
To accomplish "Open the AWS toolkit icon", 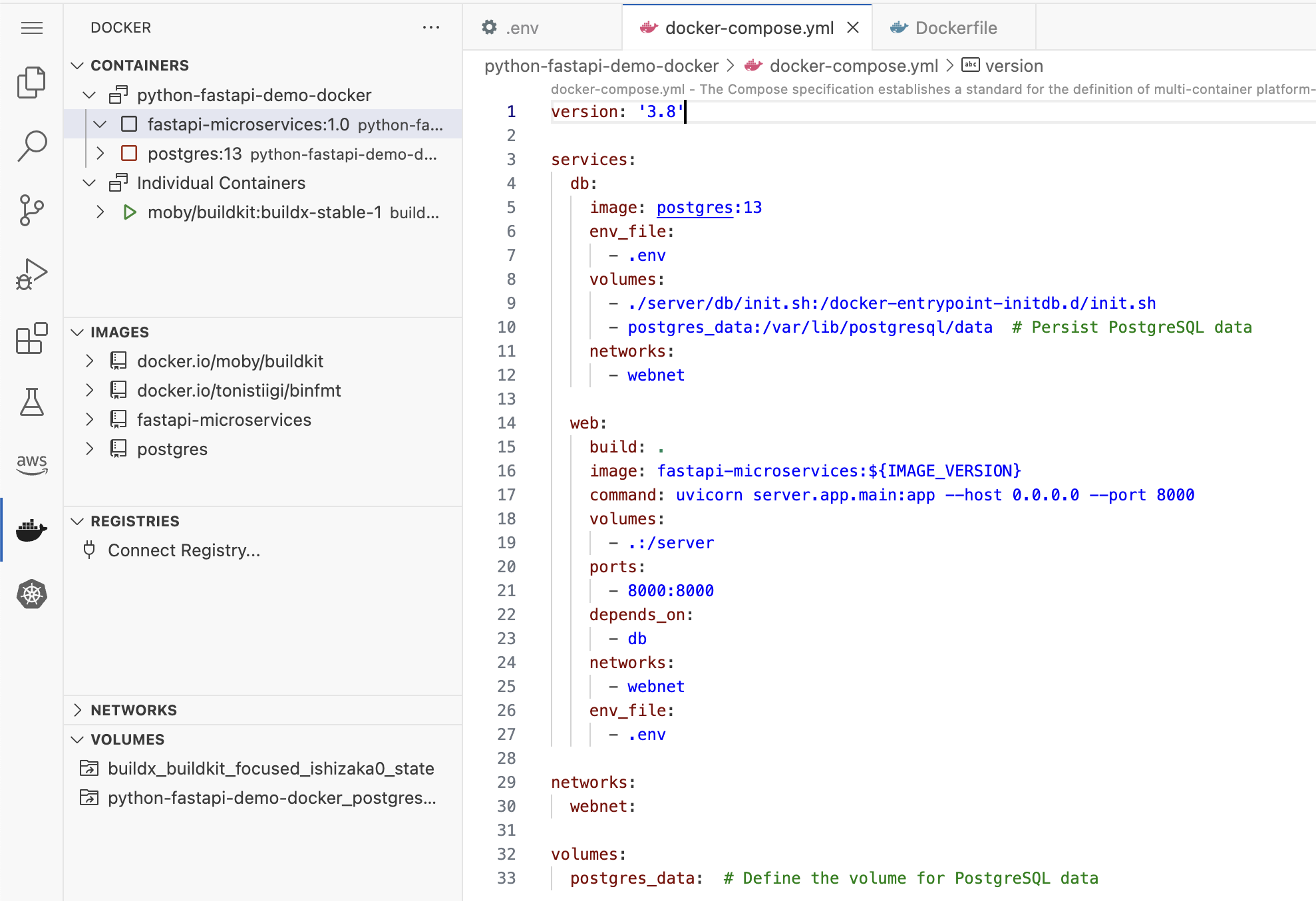I will [x=31, y=464].
